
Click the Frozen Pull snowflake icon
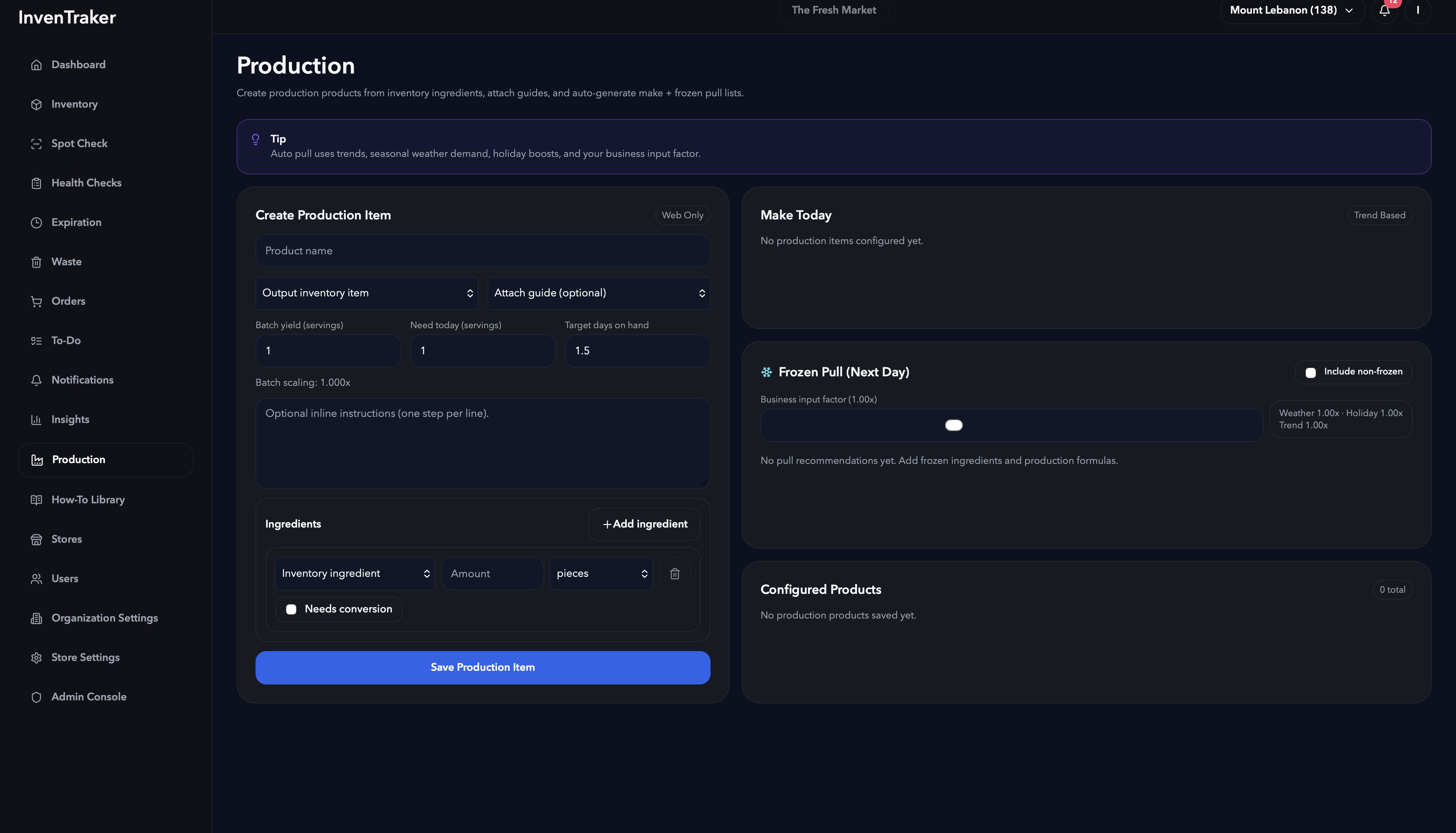[x=766, y=373]
